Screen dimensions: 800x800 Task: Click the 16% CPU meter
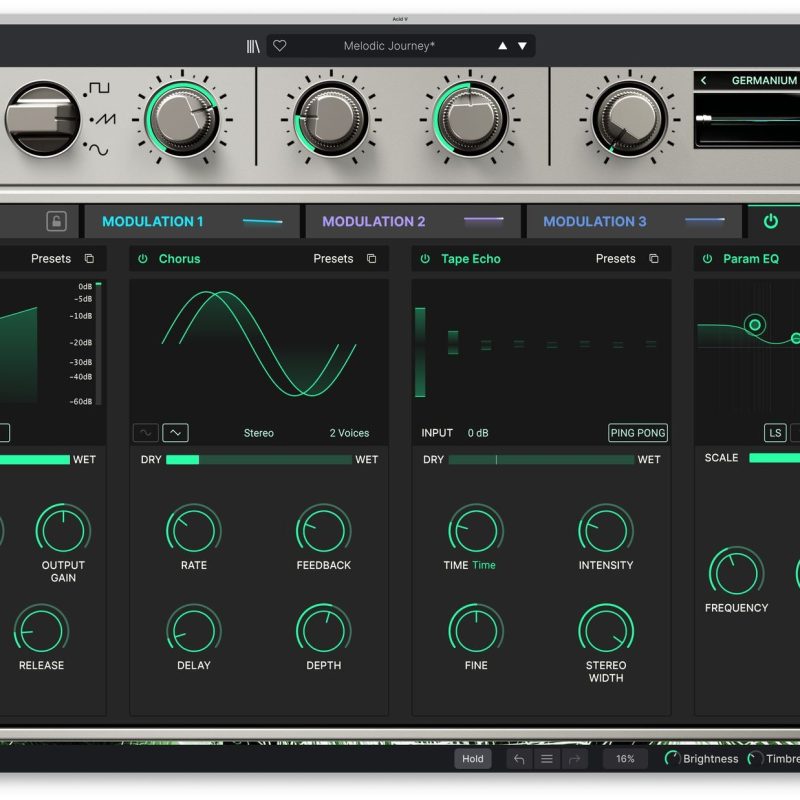625,759
